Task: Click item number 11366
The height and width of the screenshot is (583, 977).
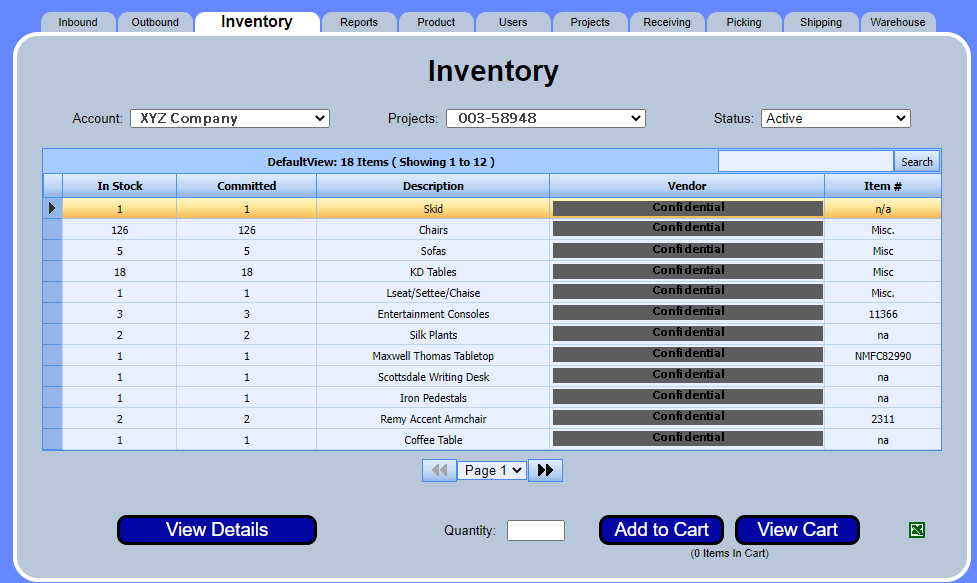Action: (x=882, y=314)
